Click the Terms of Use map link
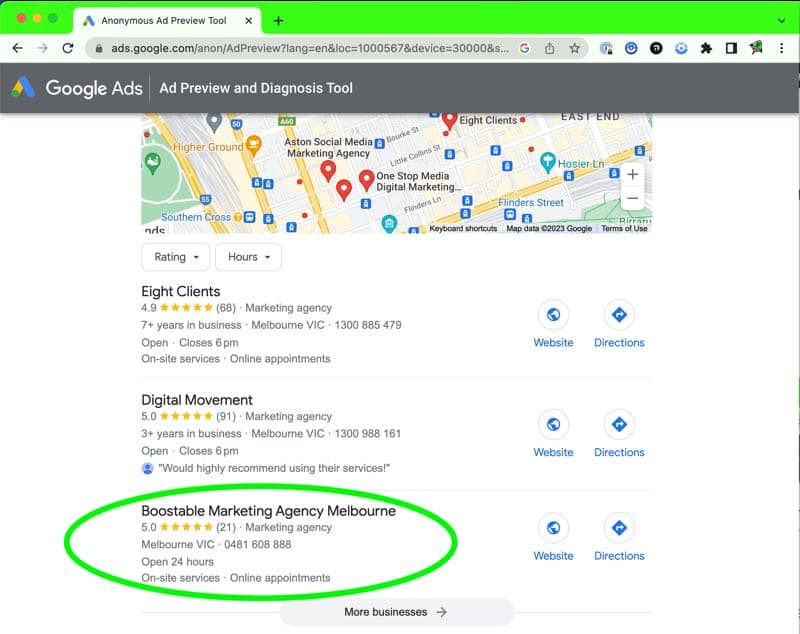 [624, 229]
